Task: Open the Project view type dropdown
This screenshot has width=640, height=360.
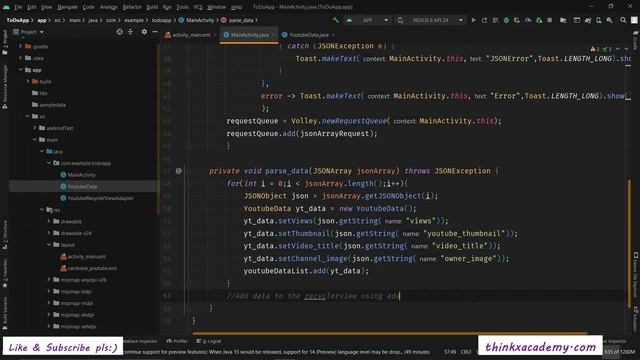Action: pyautogui.click(x=28, y=32)
